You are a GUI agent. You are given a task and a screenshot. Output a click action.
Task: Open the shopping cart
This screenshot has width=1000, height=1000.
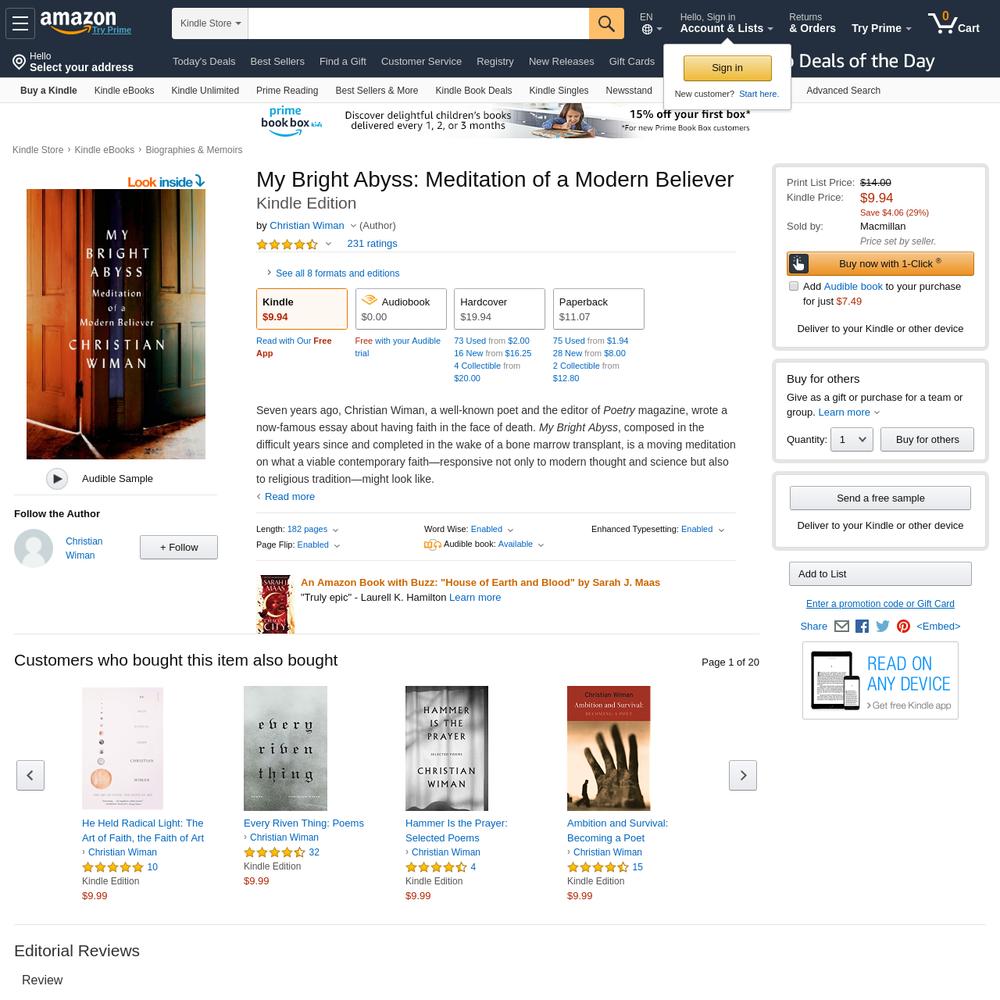click(953, 24)
